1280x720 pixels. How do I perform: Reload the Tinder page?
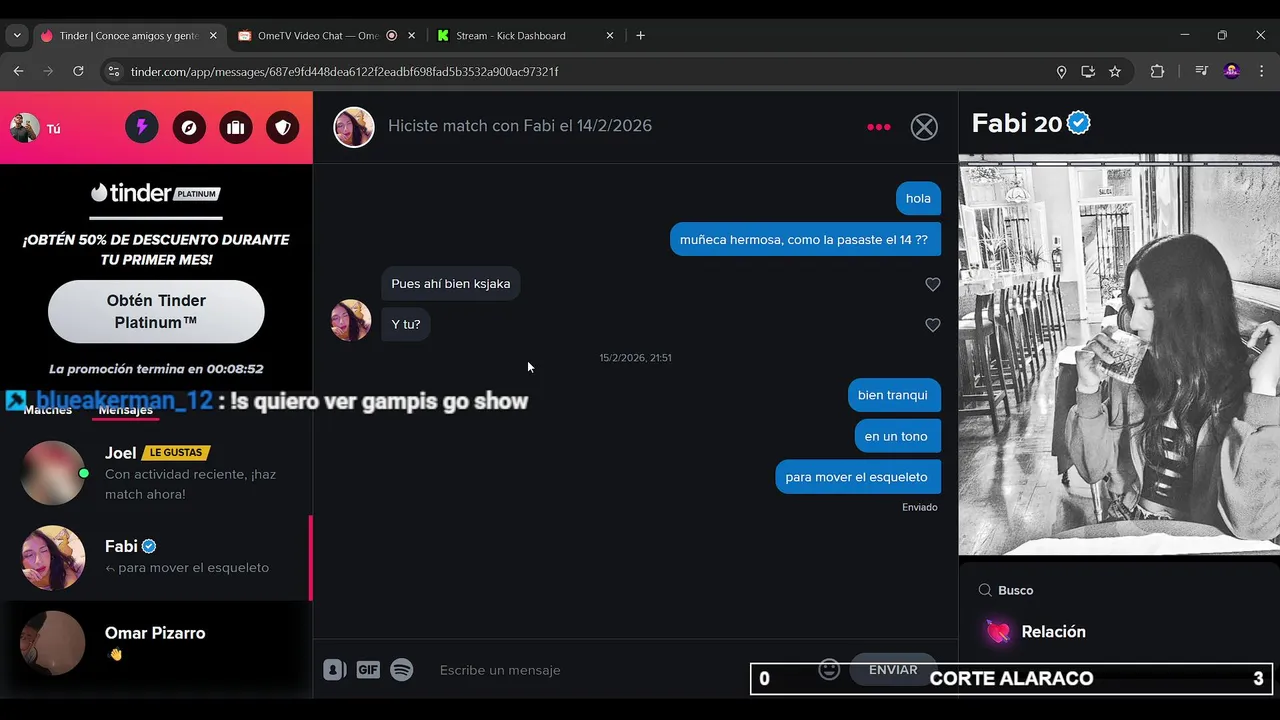pyautogui.click(x=78, y=71)
